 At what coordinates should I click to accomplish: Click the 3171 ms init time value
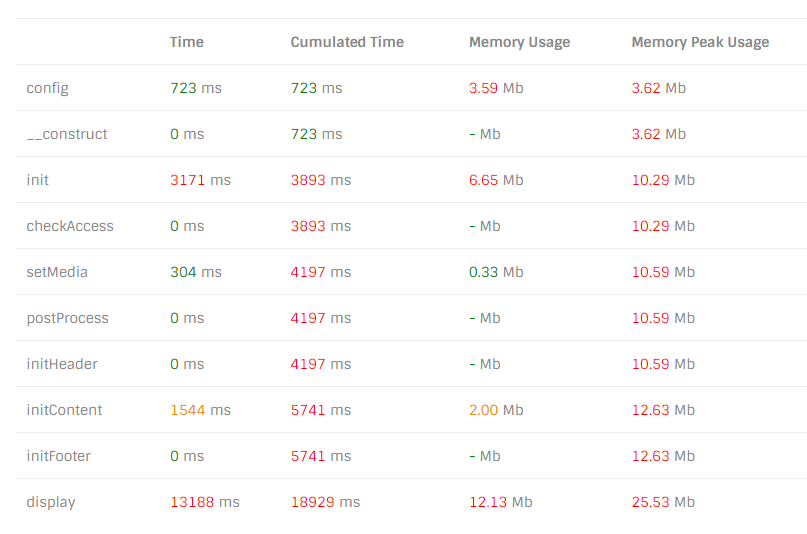200,180
